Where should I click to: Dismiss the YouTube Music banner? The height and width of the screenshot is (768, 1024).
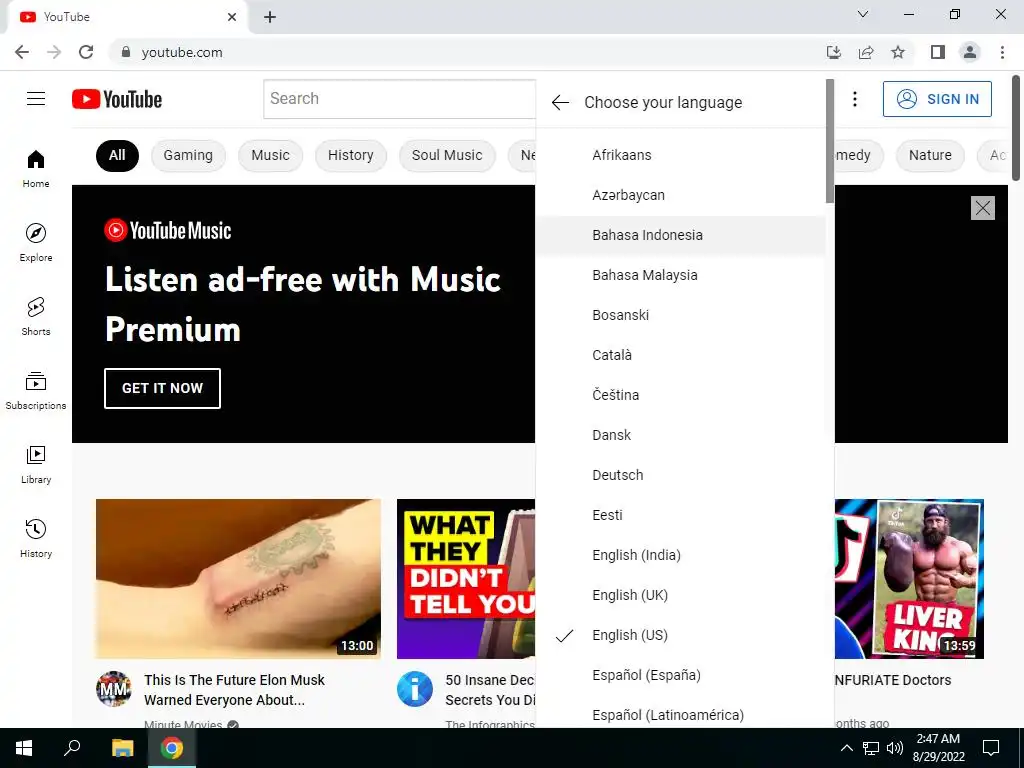point(983,208)
